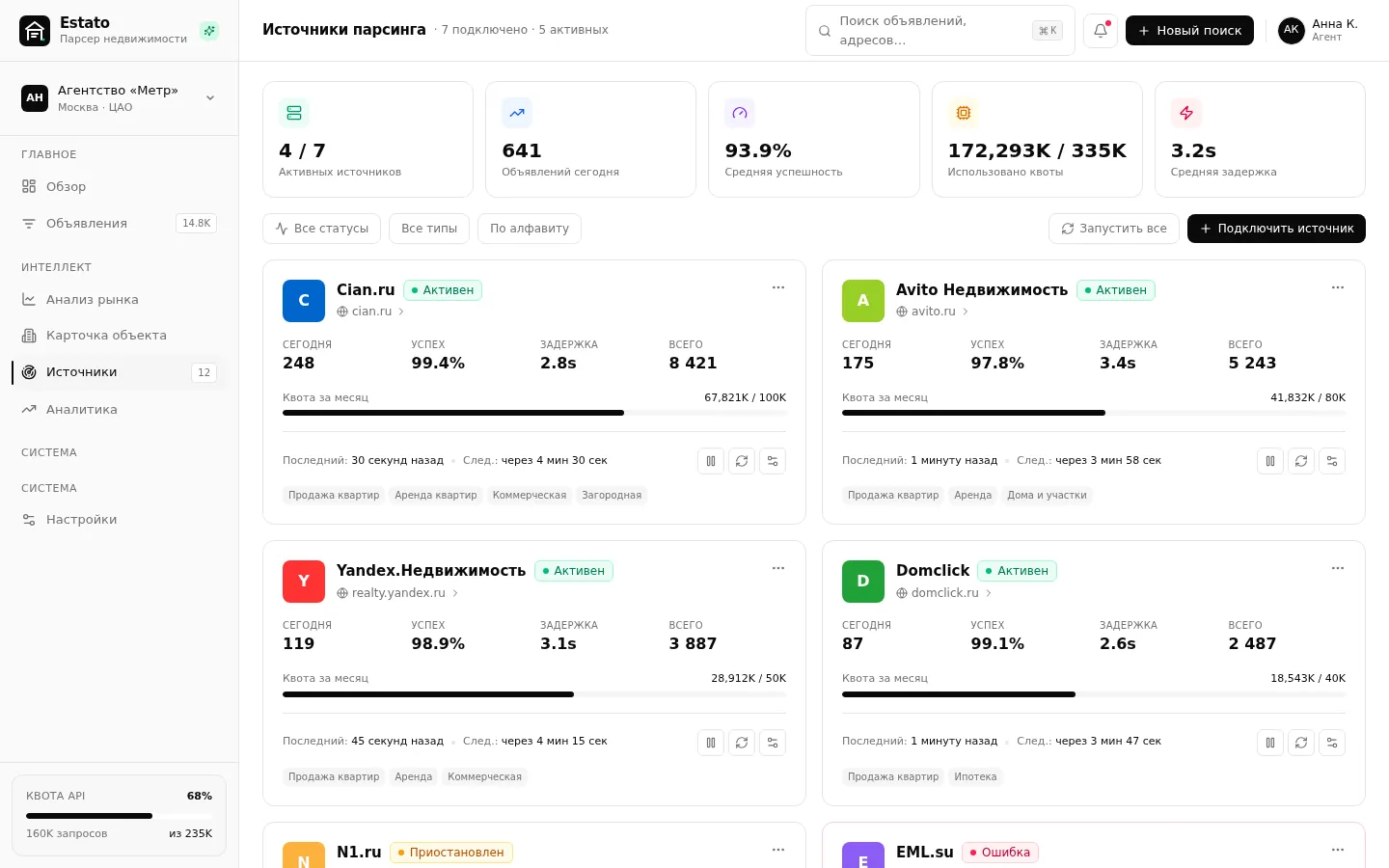Go to Обзор in the sidebar
This screenshot has height=868, width=1389.
pyautogui.click(x=119, y=187)
